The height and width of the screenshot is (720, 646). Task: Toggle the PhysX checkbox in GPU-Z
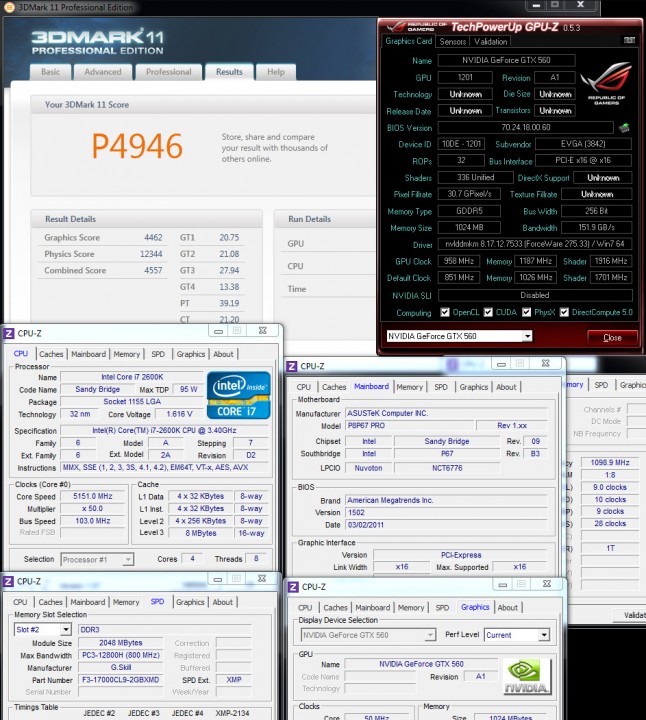click(x=526, y=312)
